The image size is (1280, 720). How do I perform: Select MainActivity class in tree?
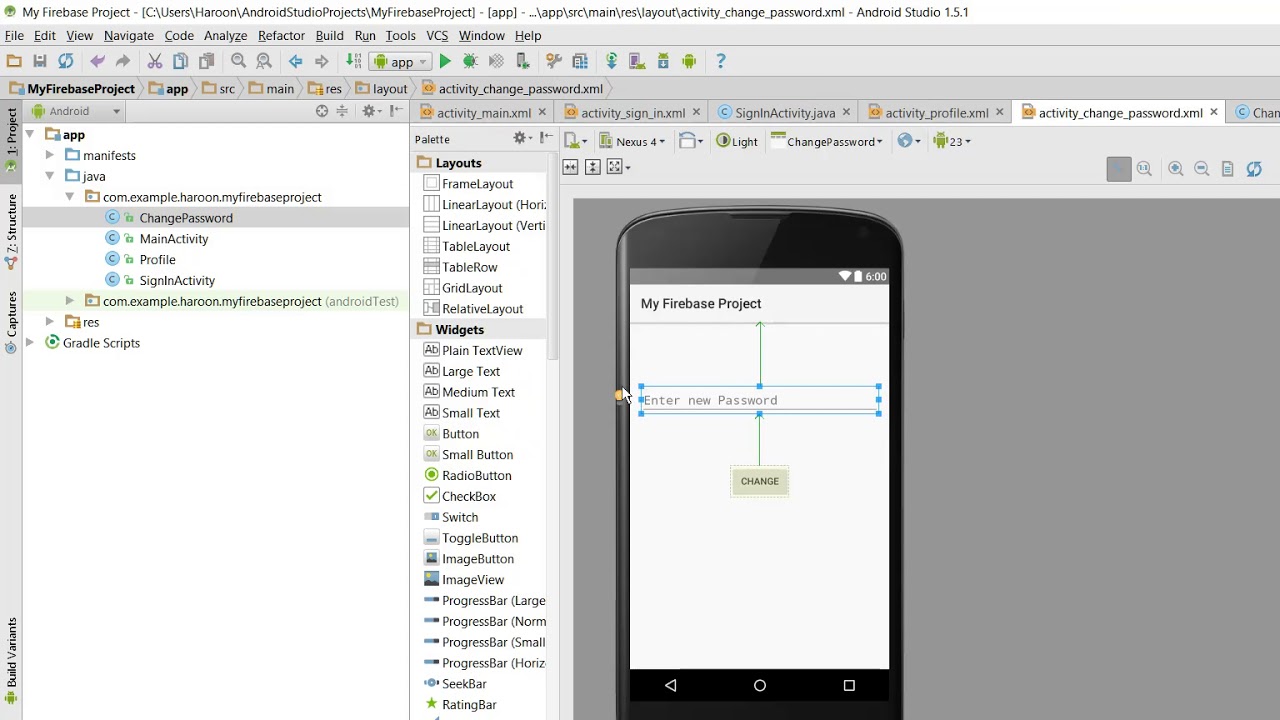click(x=174, y=239)
